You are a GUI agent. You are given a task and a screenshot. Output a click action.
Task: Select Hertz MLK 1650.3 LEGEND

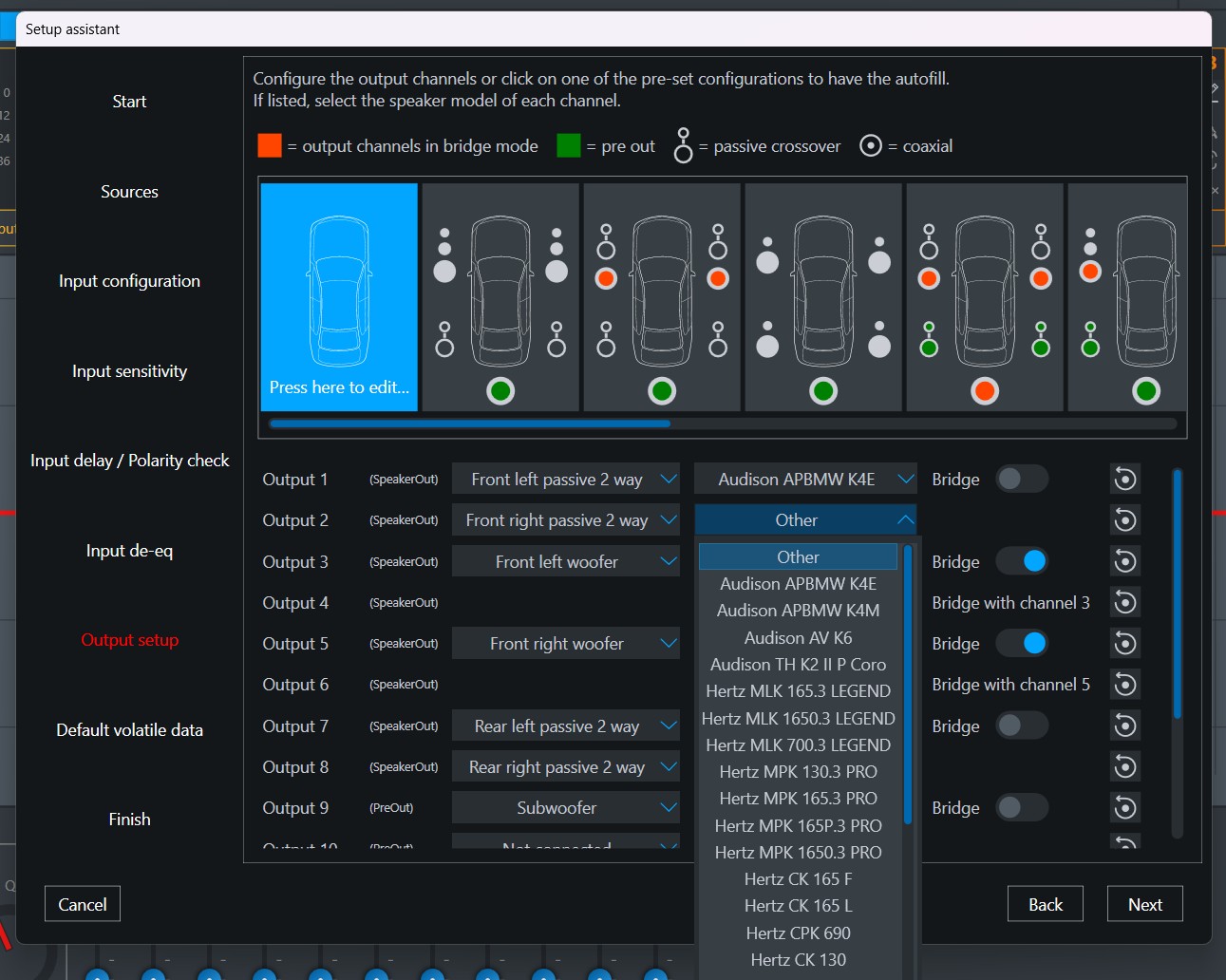tap(798, 718)
